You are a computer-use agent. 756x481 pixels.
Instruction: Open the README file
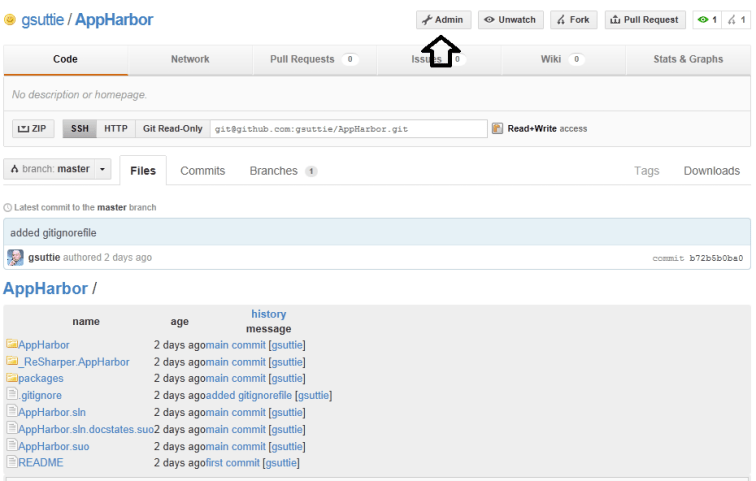tap(40, 463)
